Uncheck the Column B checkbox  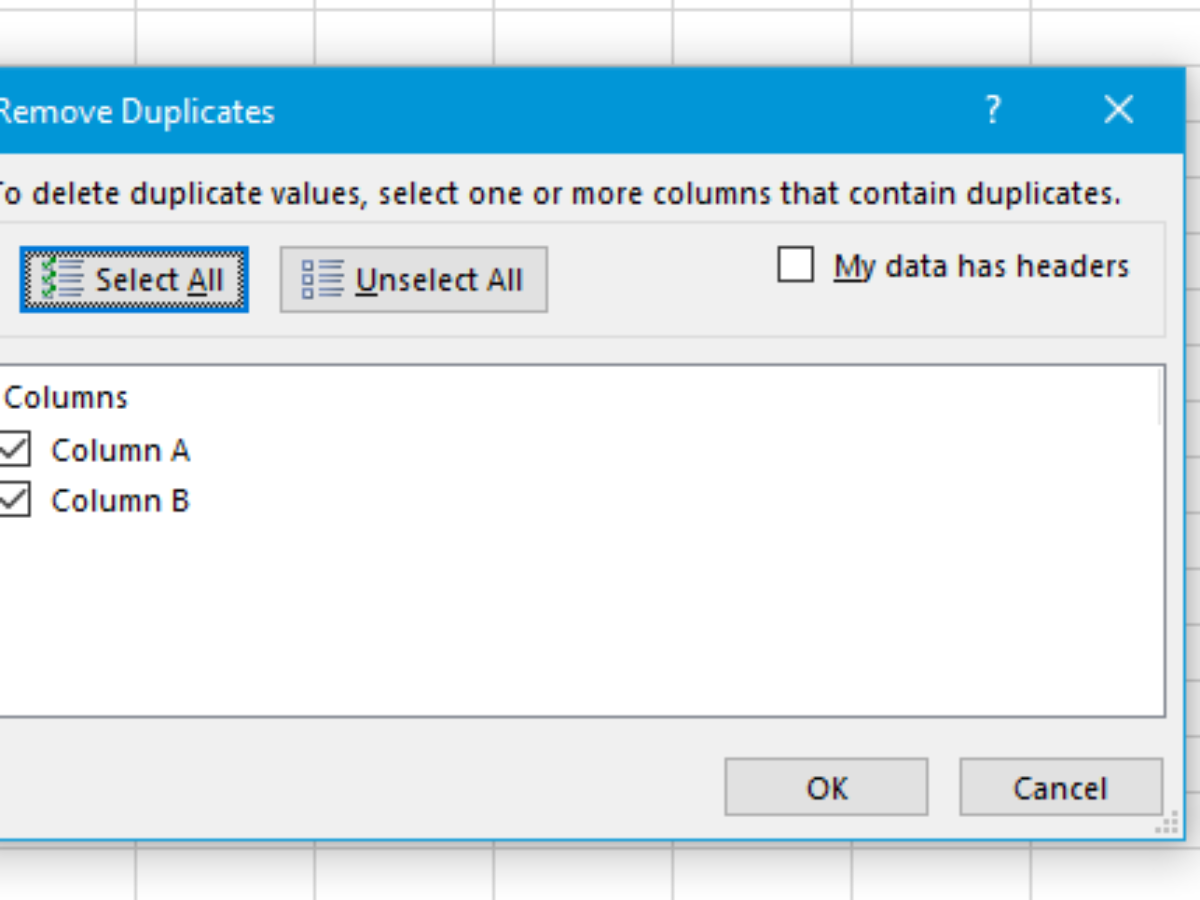14,500
